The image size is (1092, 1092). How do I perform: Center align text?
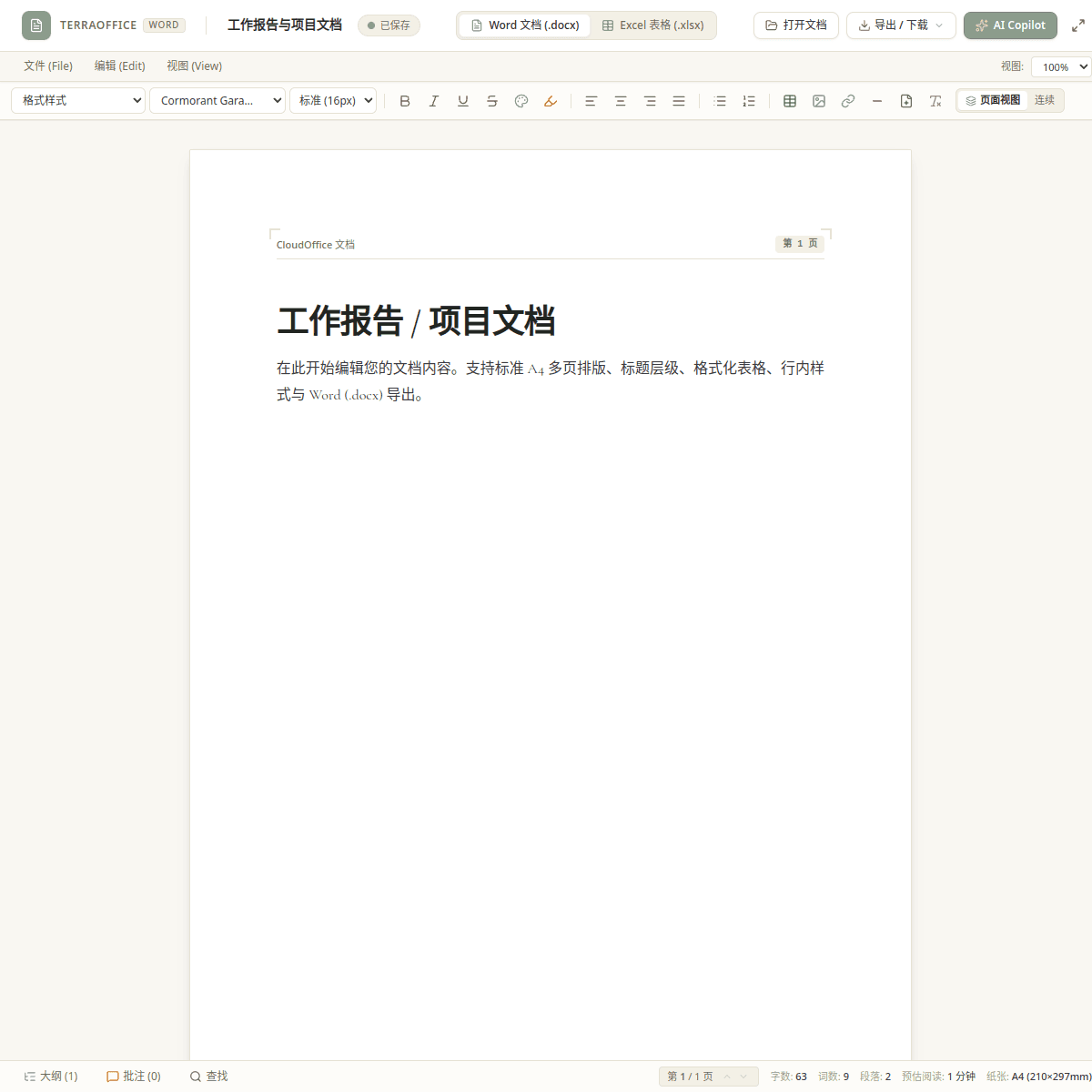pos(621,101)
